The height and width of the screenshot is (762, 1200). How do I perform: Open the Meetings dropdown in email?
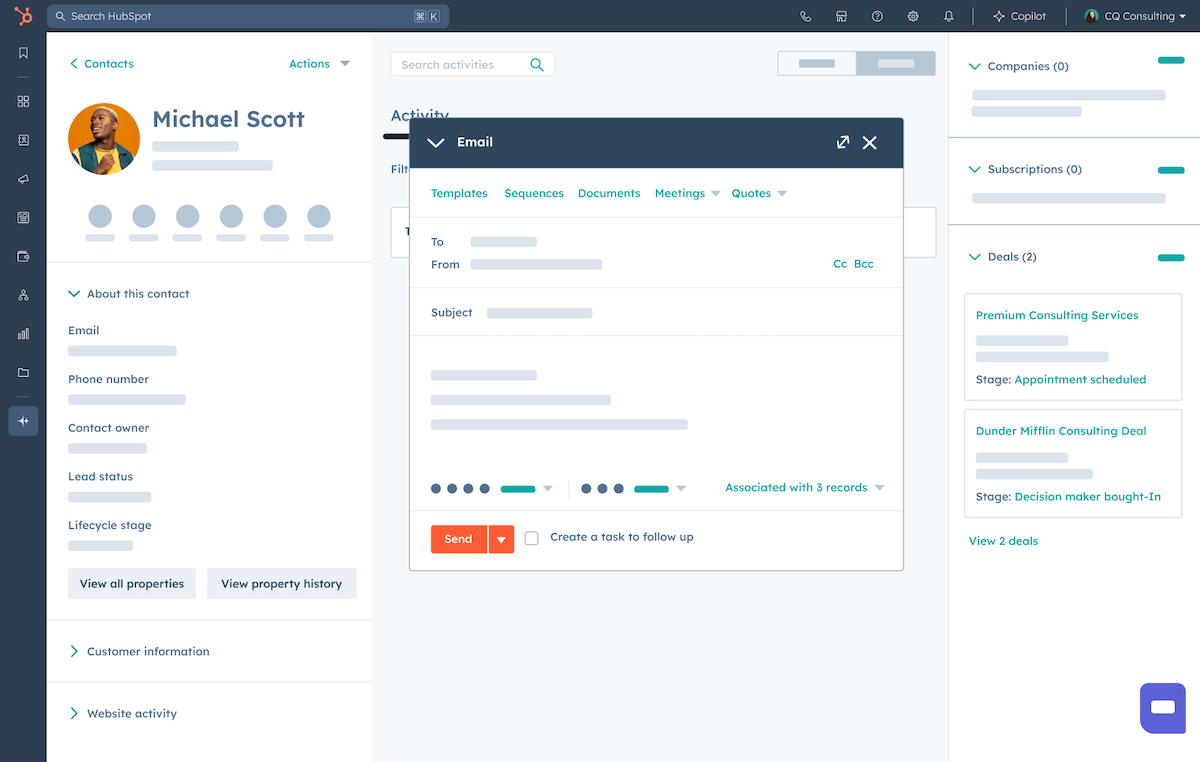(687, 193)
